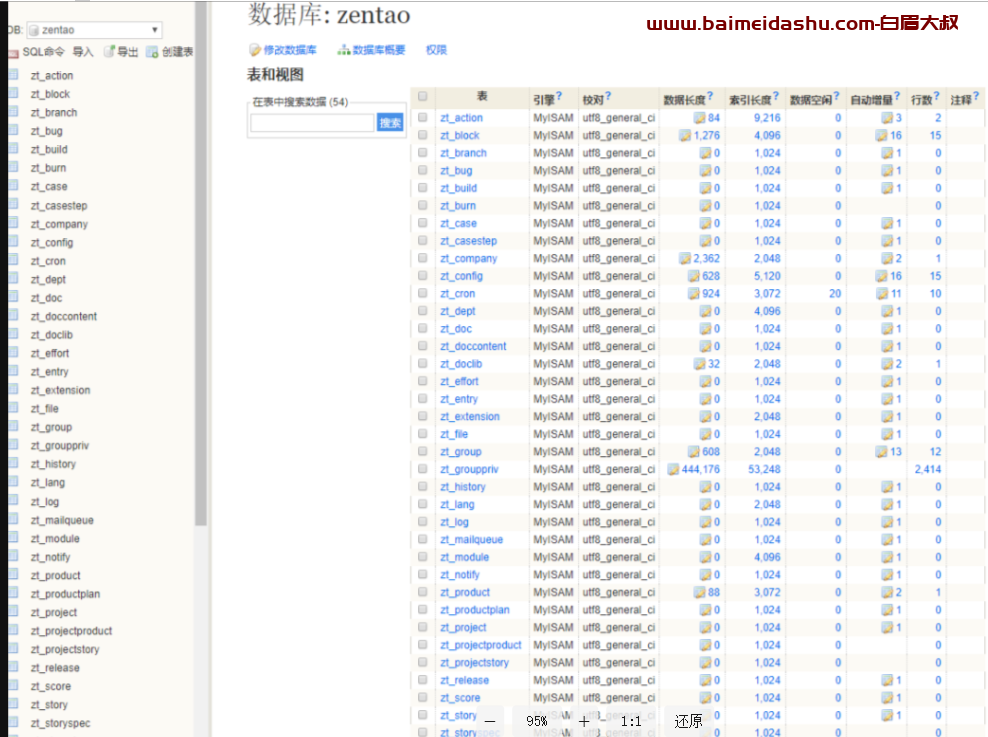Click the 导入 import menu item
This screenshot has height=737, width=988.
click(83, 52)
